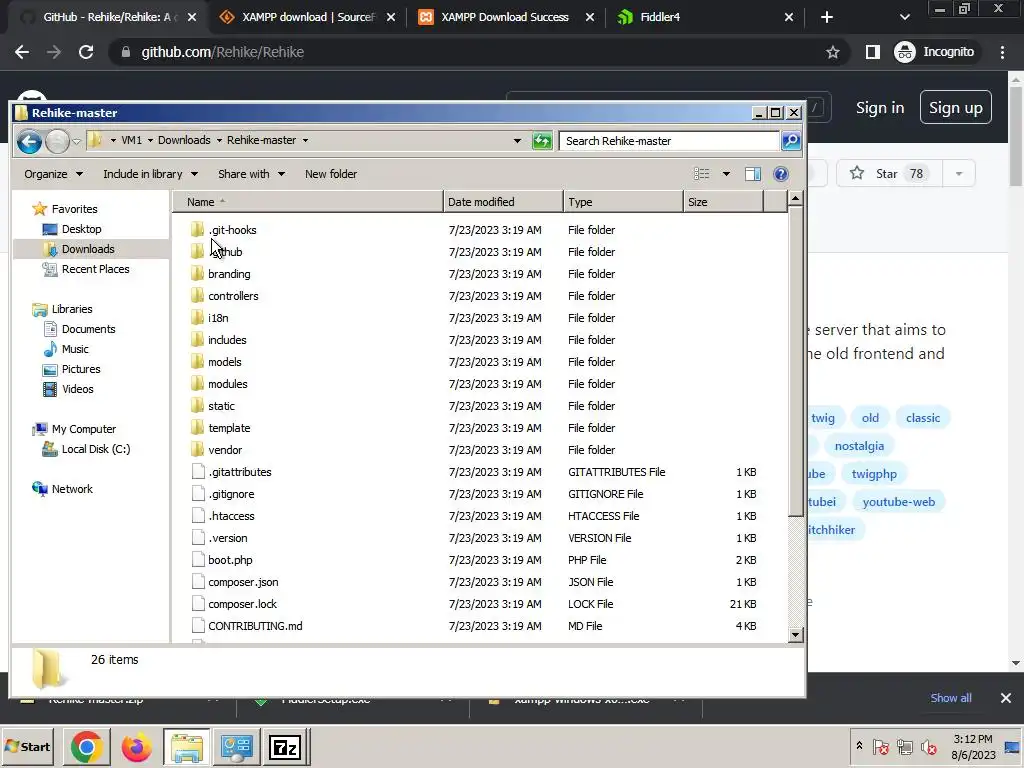1024x768 pixels.
Task: Select Network in the navigation pane
Action: [x=72, y=489]
